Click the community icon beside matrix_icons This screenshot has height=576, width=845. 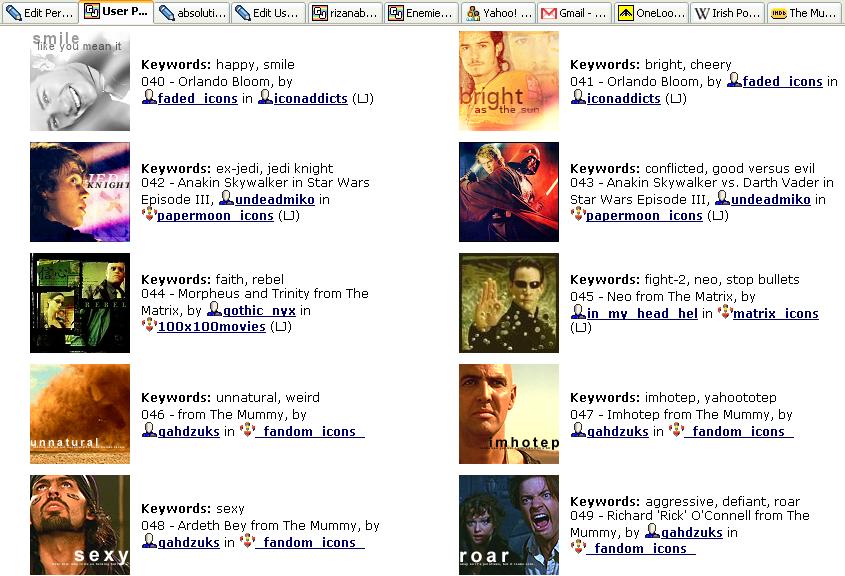tap(724, 313)
